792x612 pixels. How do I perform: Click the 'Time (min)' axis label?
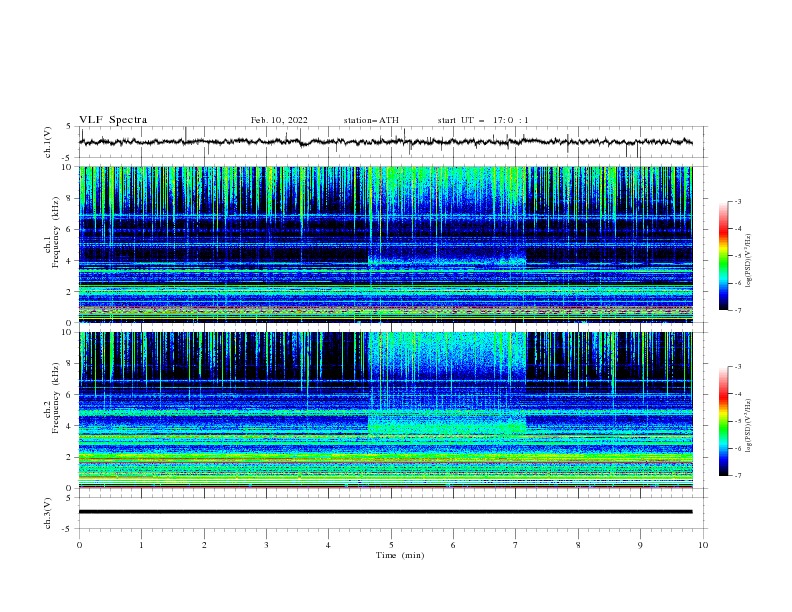[x=400, y=555]
